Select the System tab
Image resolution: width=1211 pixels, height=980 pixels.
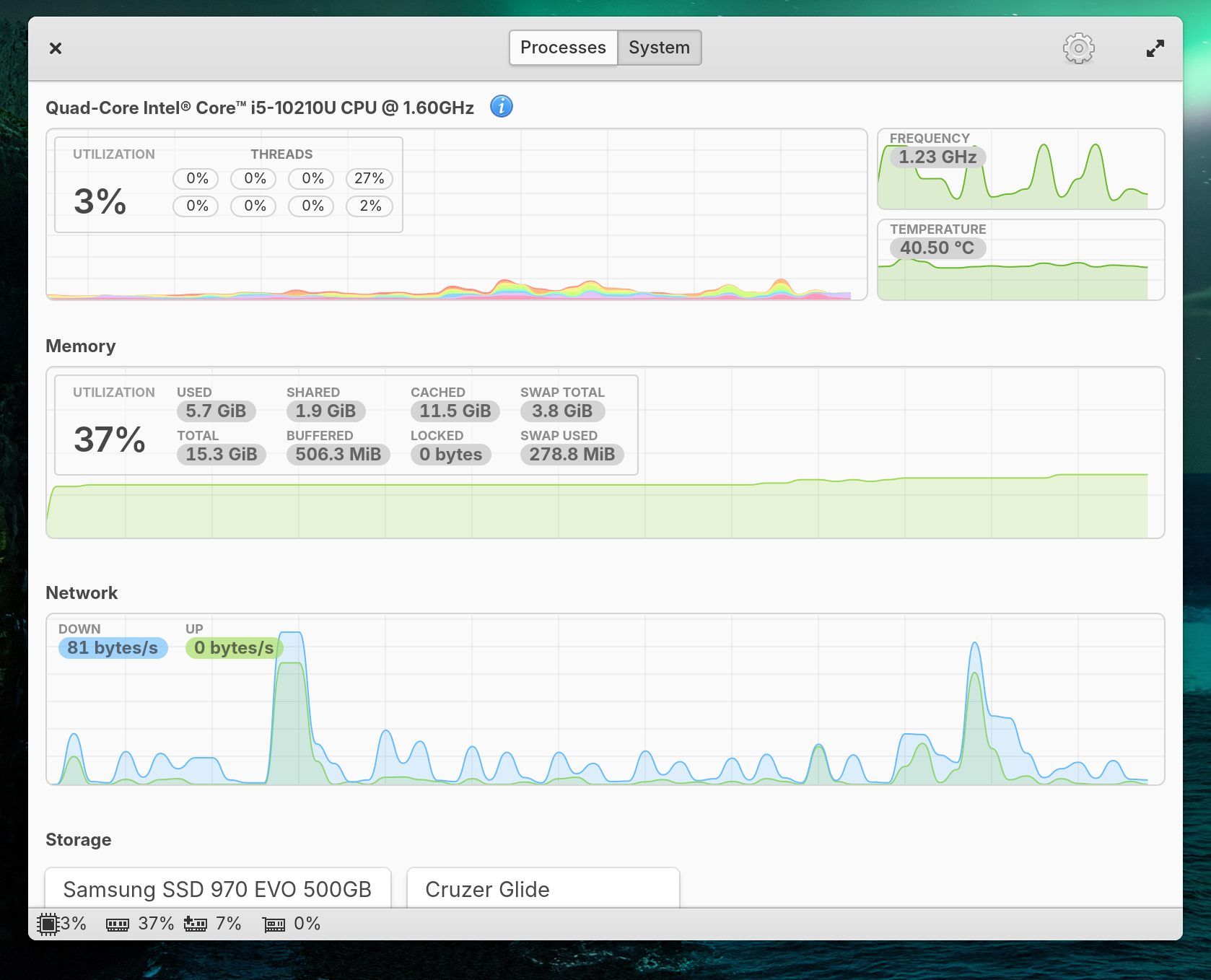(x=659, y=48)
